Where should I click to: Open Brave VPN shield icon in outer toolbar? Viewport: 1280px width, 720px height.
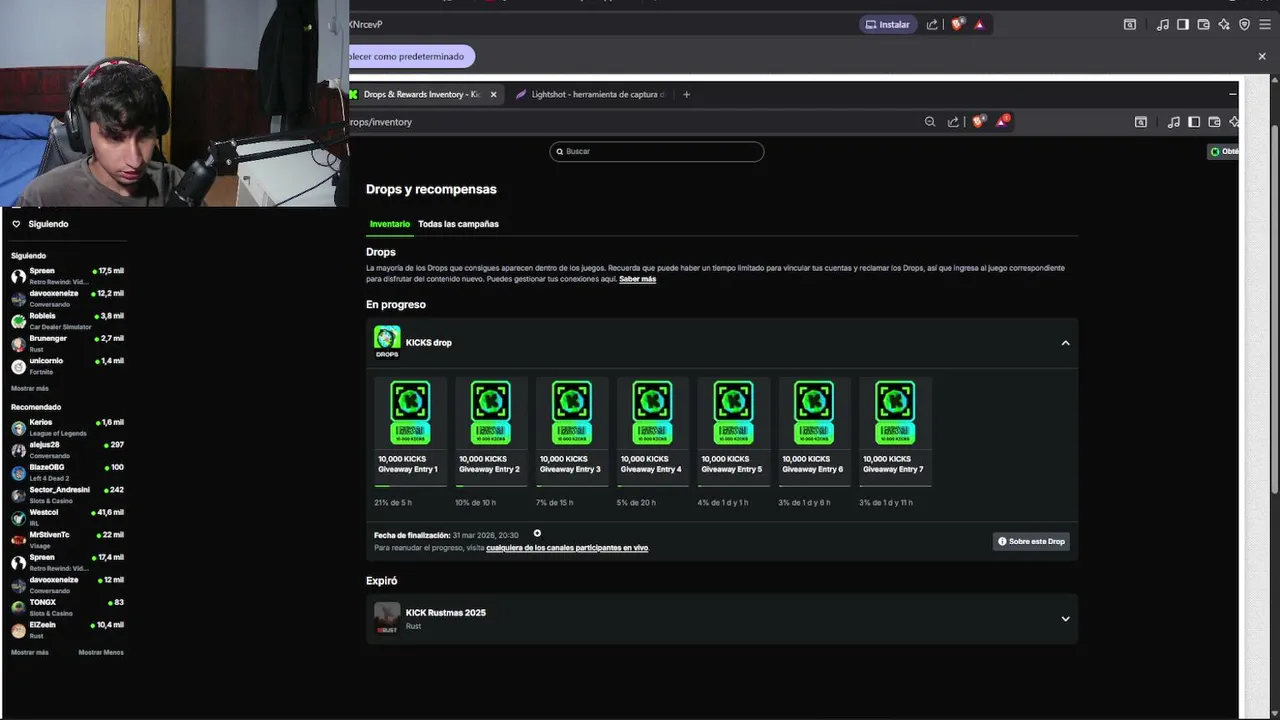[x=1244, y=24]
